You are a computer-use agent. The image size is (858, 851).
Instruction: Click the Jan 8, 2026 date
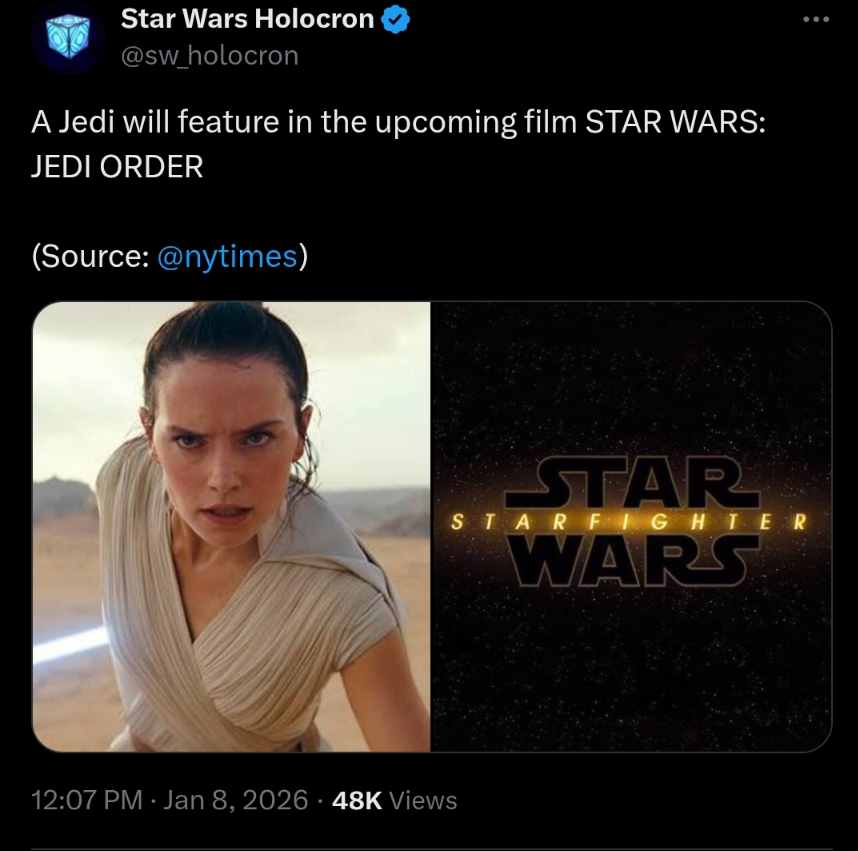tap(235, 800)
